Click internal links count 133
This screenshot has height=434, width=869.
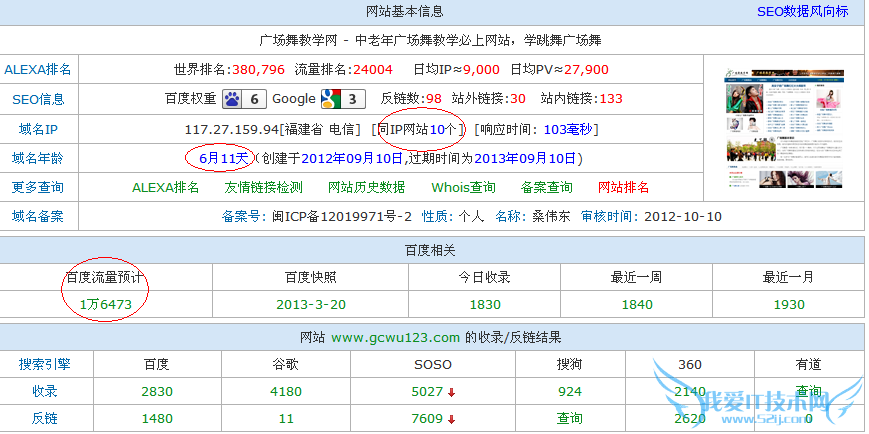(611, 99)
